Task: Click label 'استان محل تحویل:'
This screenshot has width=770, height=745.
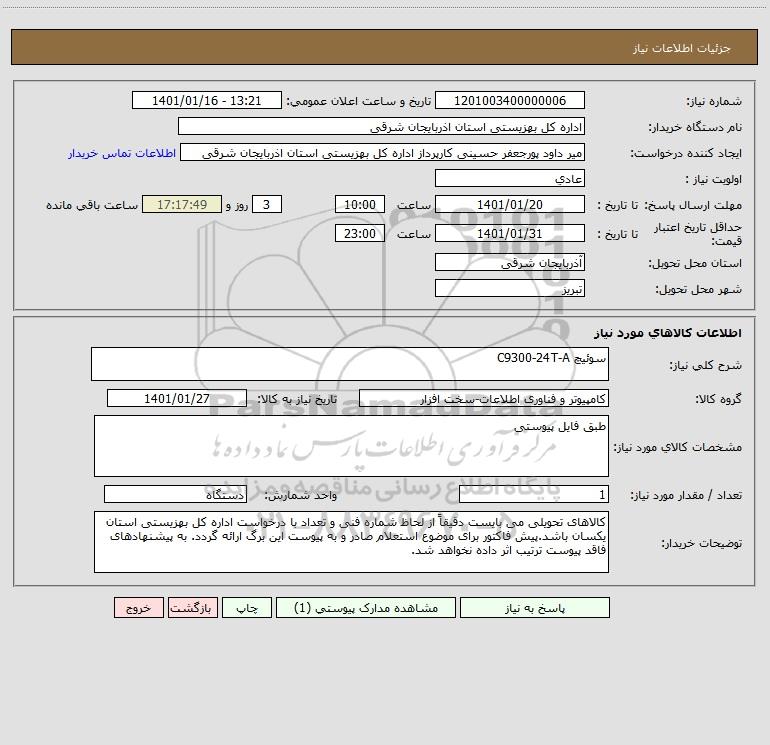Action: (x=695, y=263)
